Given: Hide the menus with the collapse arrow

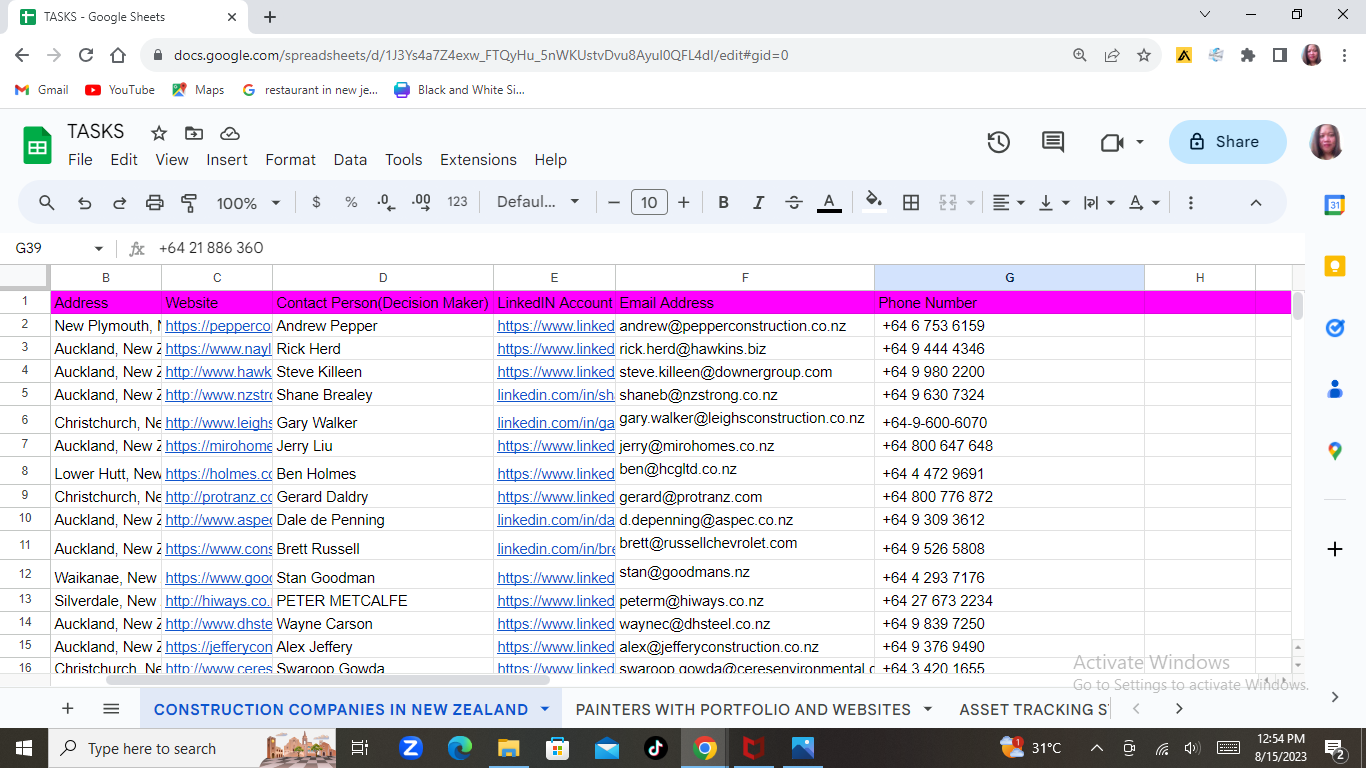Looking at the screenshot, I should [1256, 202].
